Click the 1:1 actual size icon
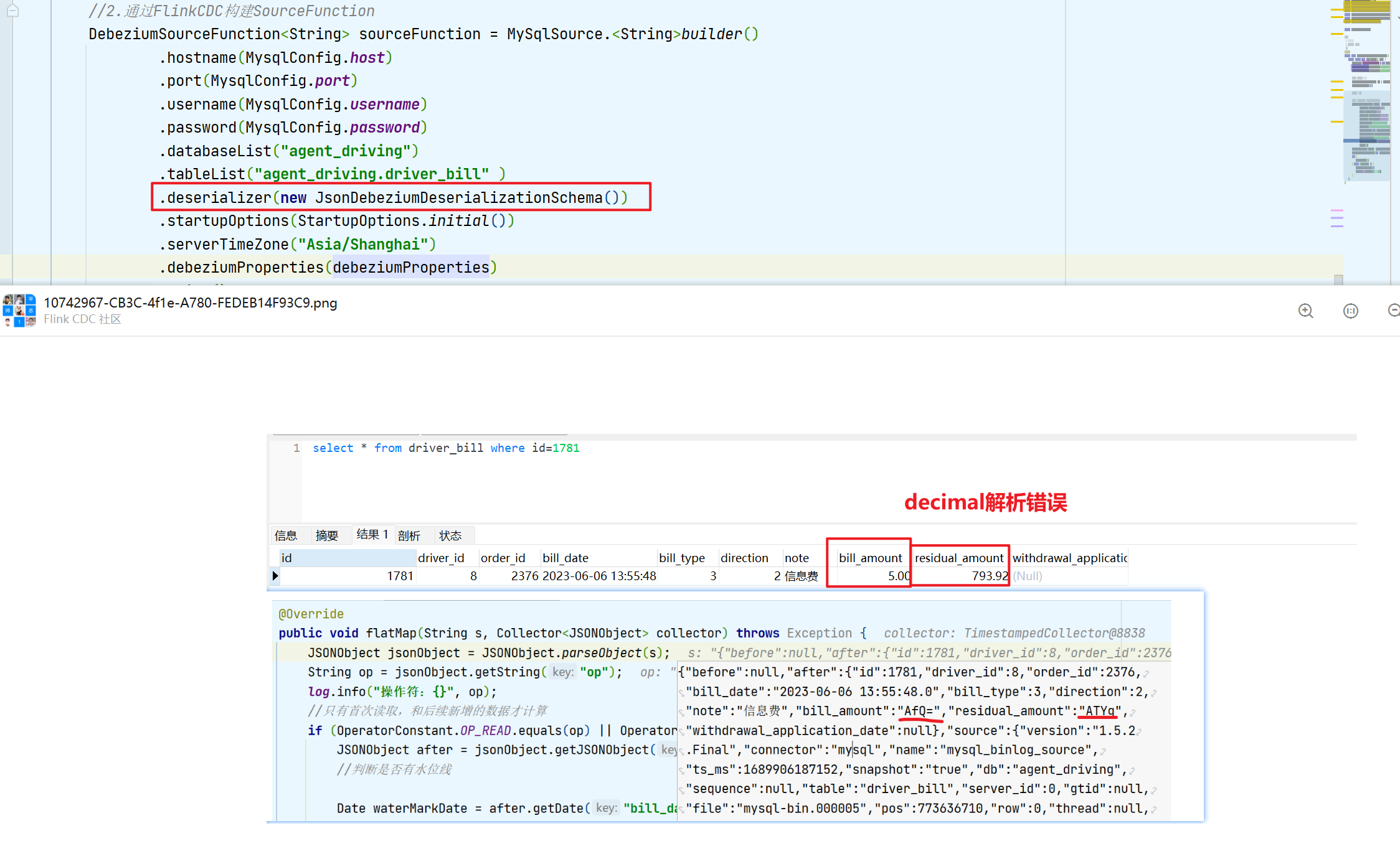Viewport: 1400px width, 841px height. click(x=1350, y=311)
